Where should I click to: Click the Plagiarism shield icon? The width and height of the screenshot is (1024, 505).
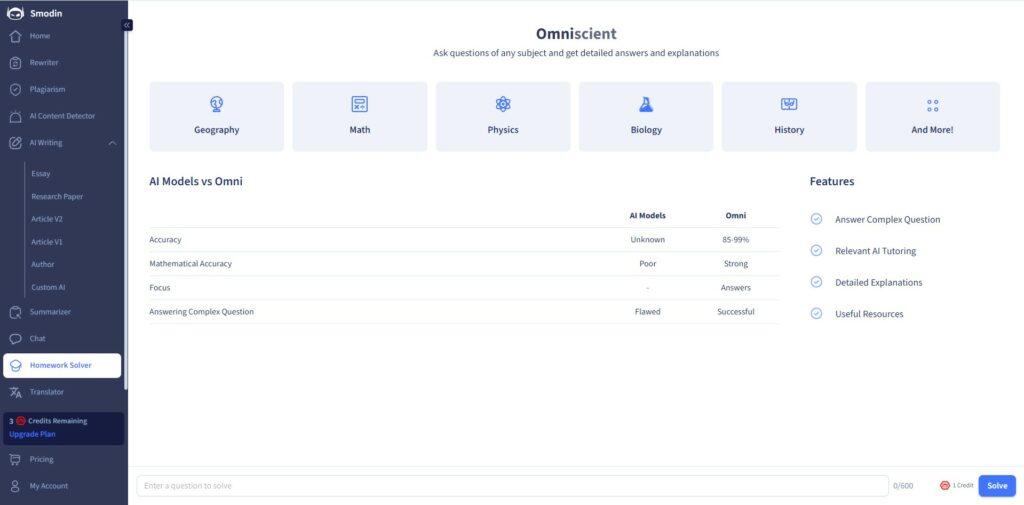(x=16, y=90)
